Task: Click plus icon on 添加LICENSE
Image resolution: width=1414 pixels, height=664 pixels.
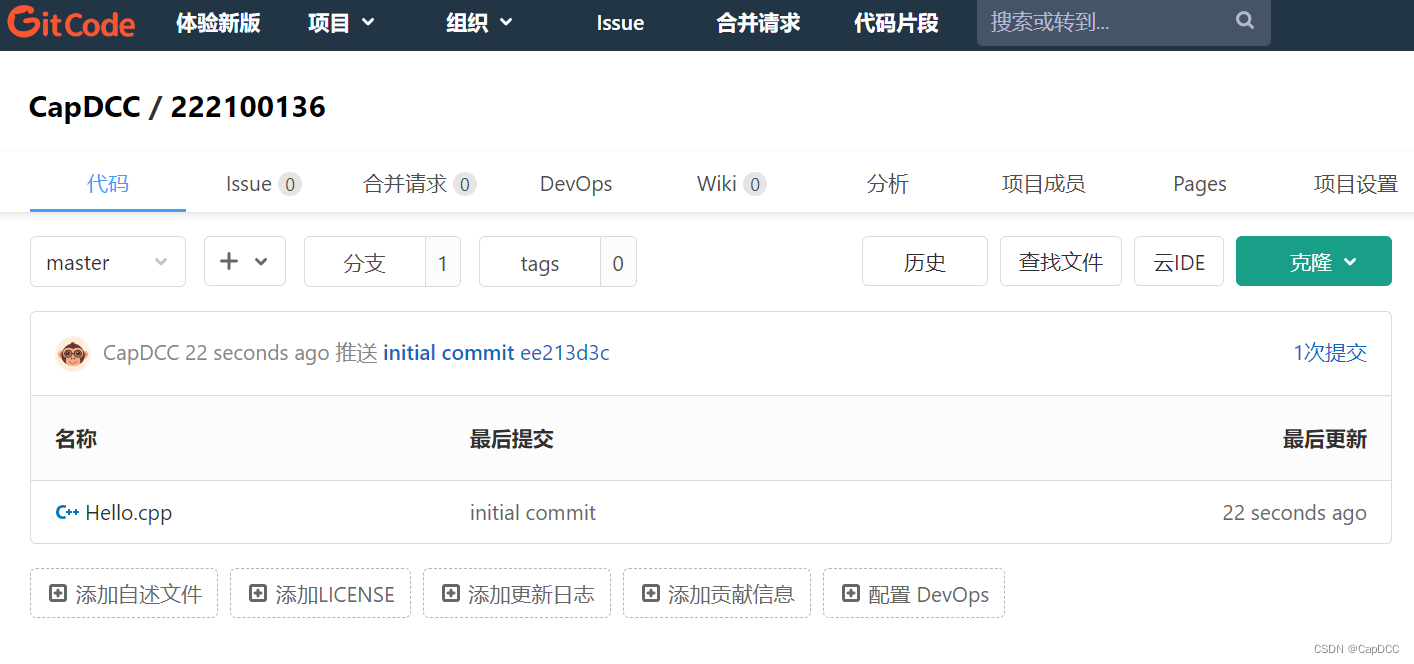Action: pos(258,594)
